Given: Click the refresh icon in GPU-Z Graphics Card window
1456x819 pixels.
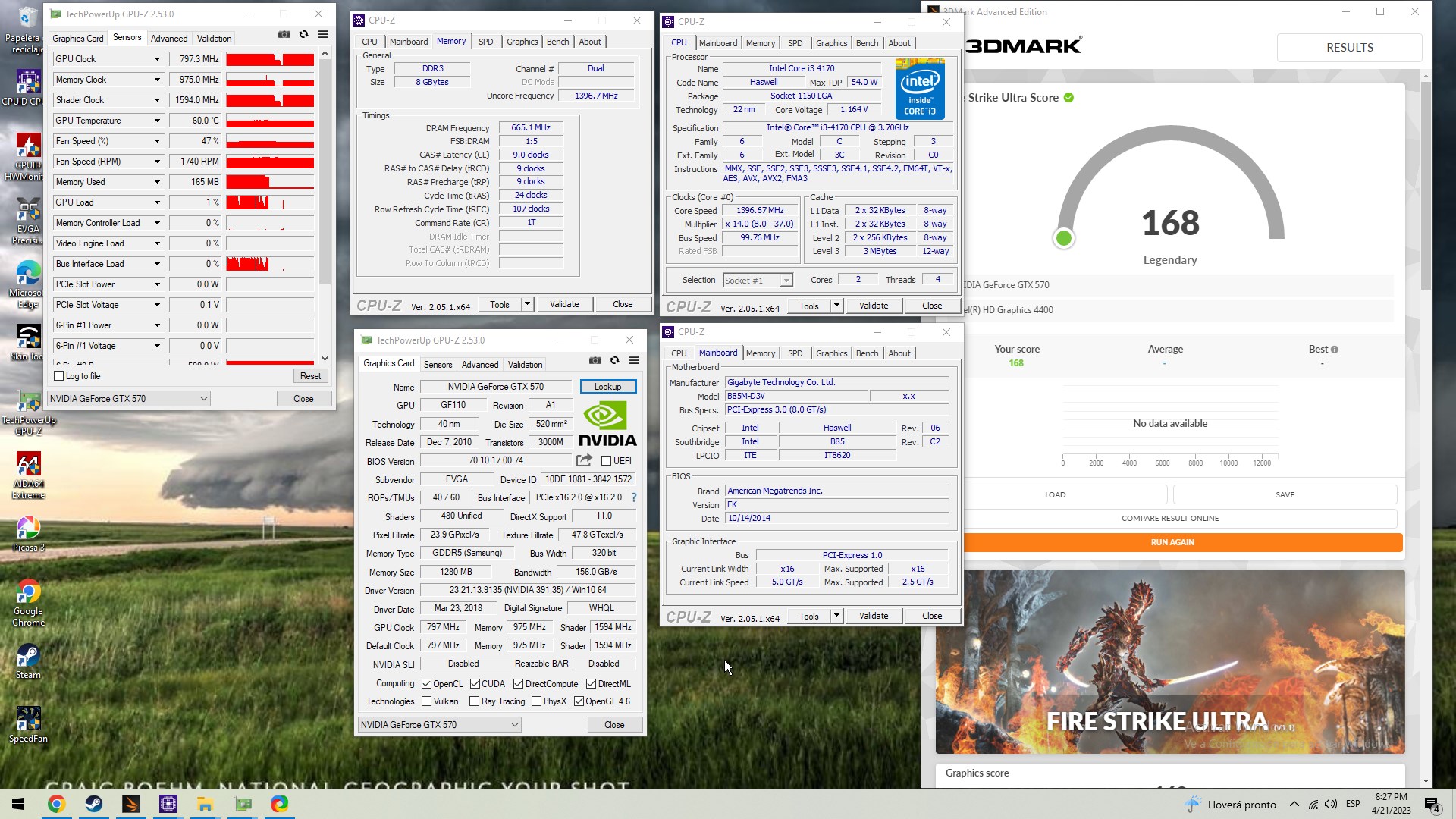Looking at the screenshot, I should pyautogui.click(x=614, y=361).
